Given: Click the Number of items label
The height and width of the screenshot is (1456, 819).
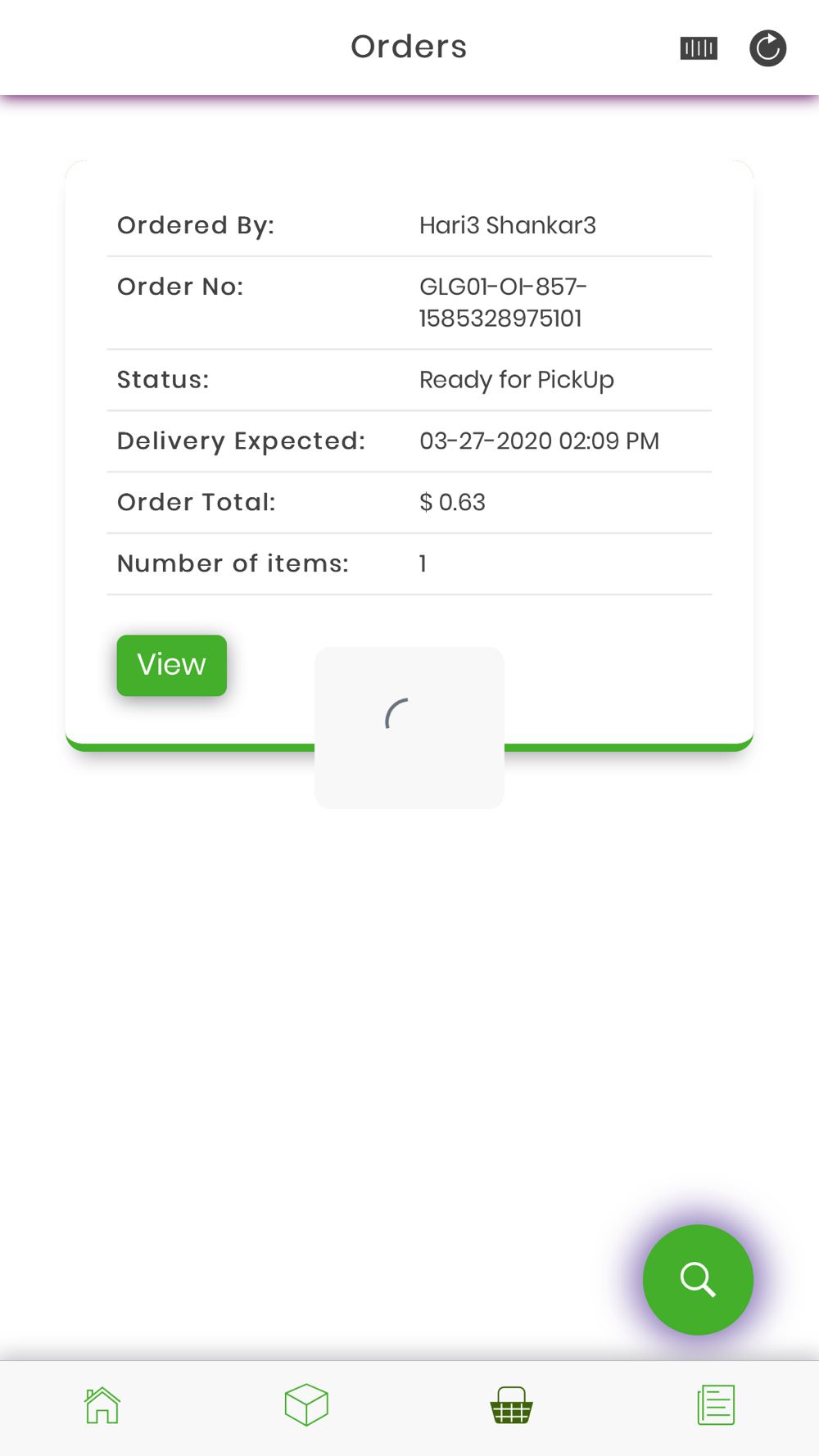Looking at the screenshot, I should click(233, 563).
